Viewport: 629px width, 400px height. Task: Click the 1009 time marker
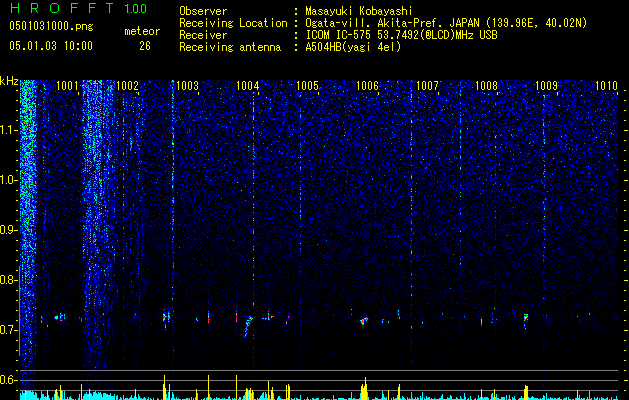point(547,85)
